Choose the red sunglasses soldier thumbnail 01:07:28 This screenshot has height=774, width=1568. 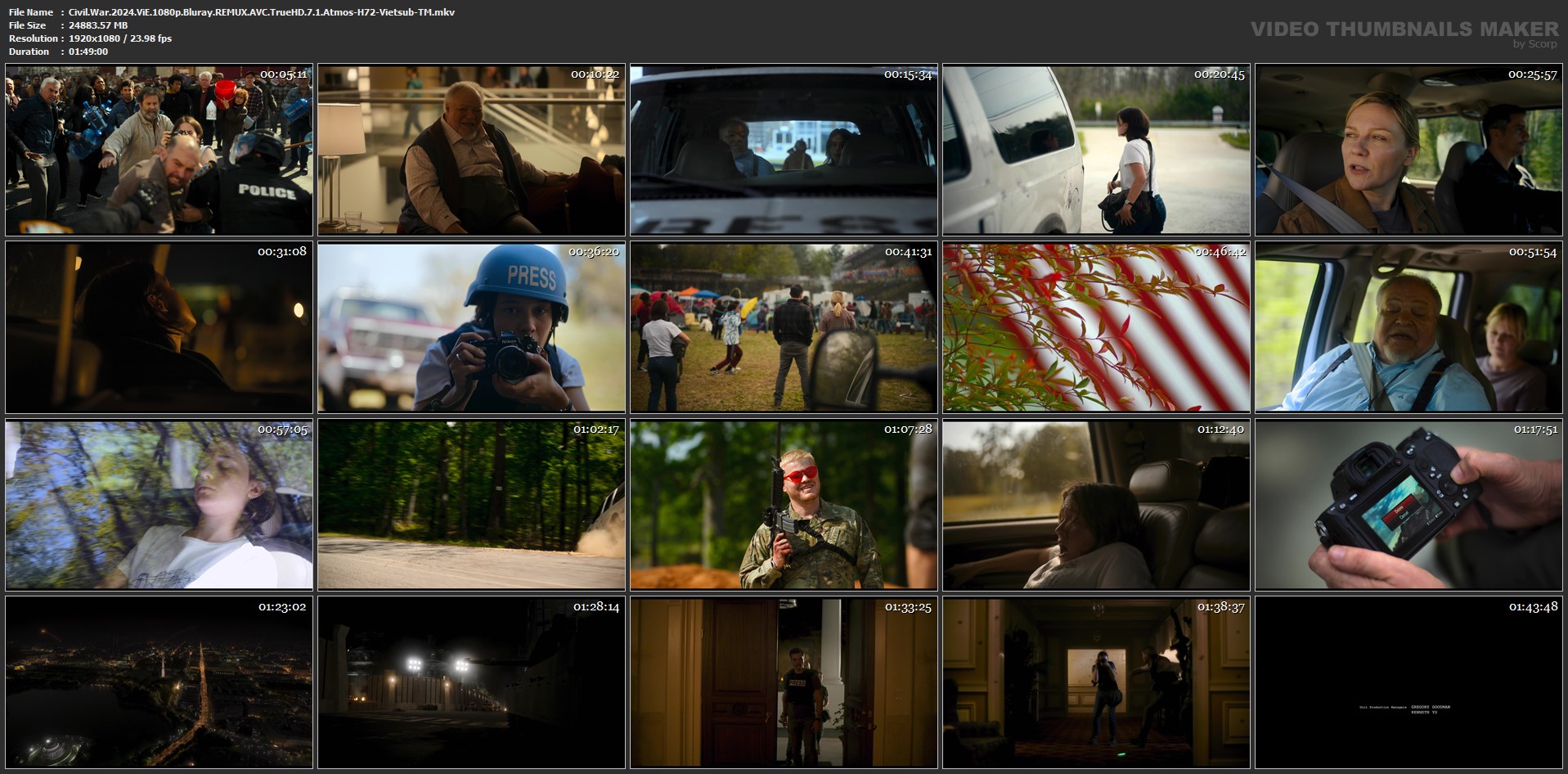[x=784, y=506]
